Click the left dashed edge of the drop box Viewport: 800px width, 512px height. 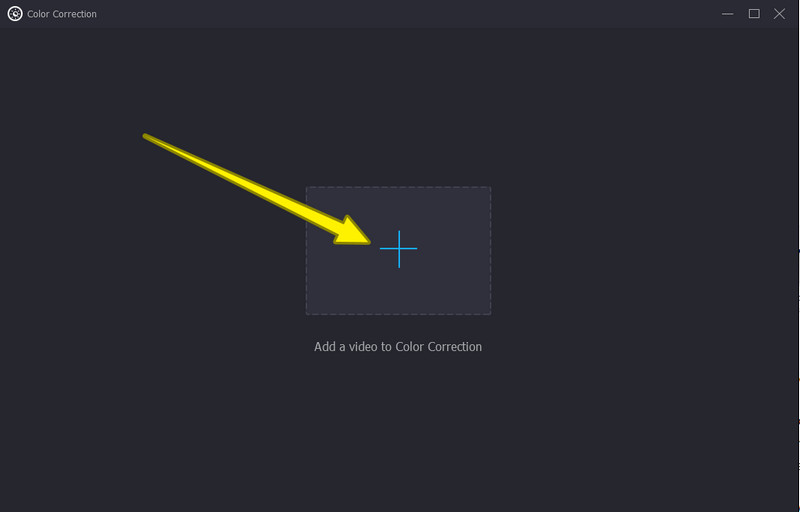pos(306,251)
